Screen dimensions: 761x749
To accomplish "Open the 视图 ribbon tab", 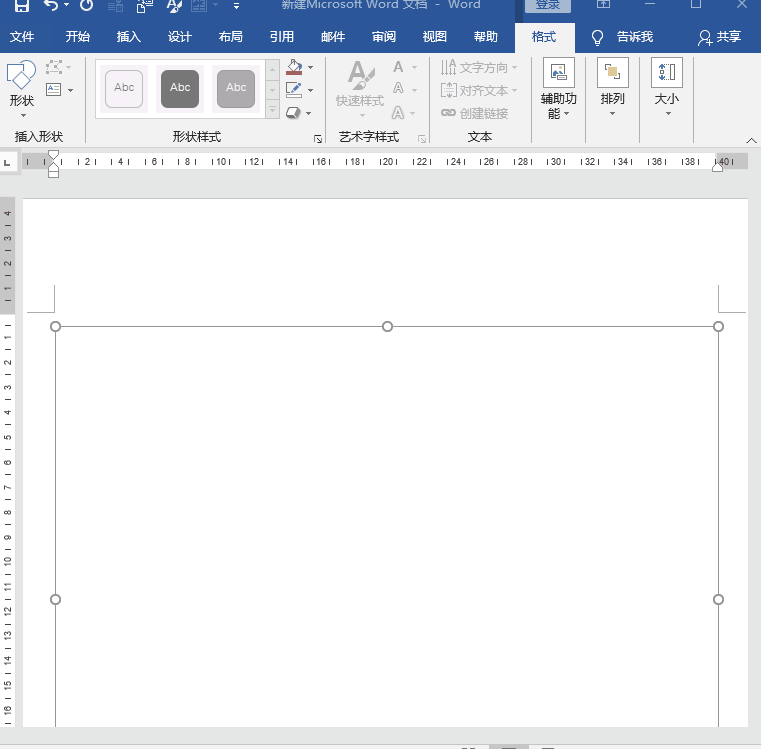I will (x=434, y=37).
